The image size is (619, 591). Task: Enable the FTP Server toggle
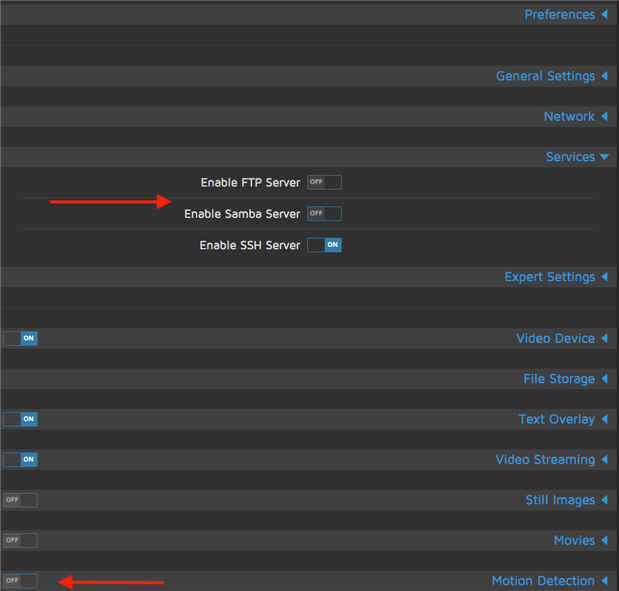click(324, 182)
